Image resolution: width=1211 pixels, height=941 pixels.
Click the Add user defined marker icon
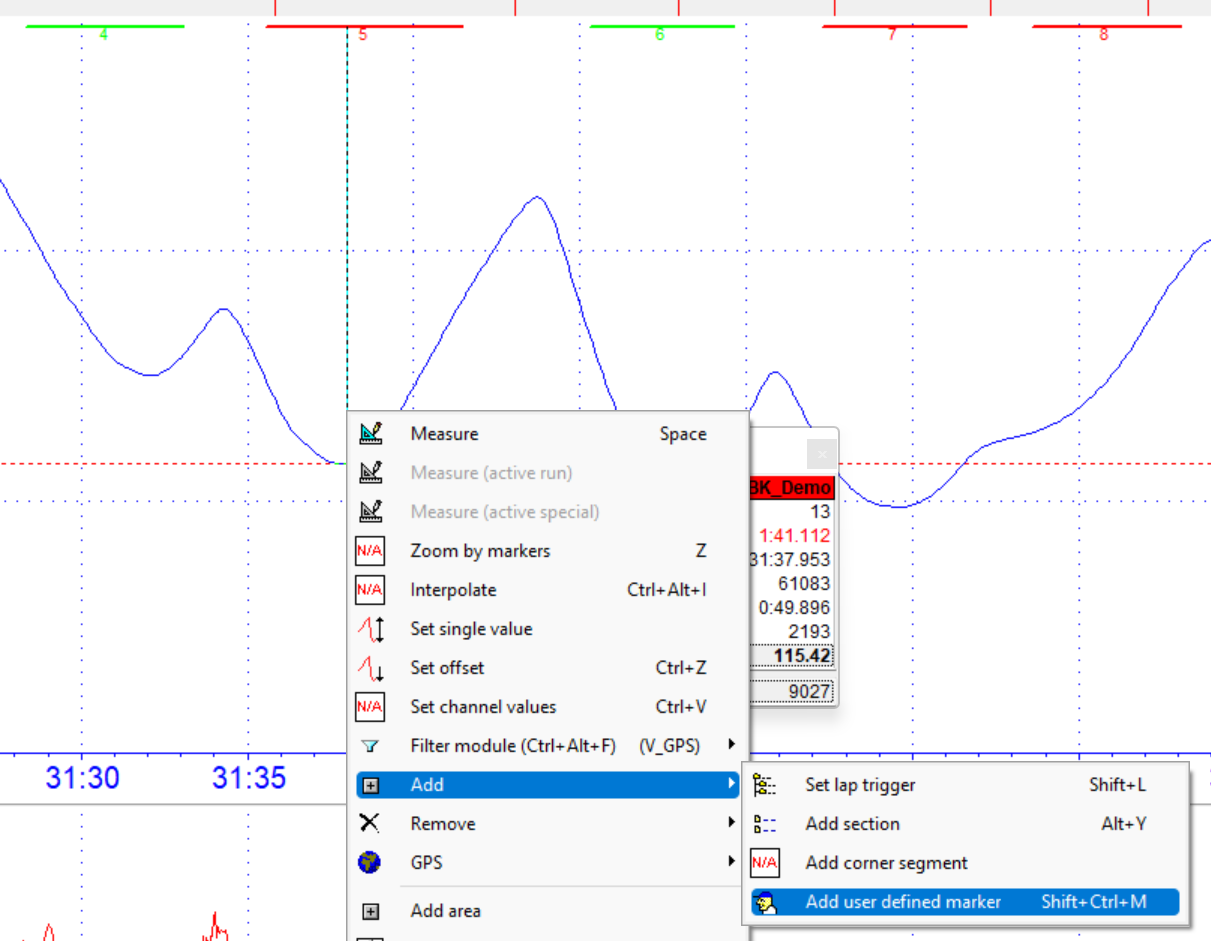[x=765, y=902]
